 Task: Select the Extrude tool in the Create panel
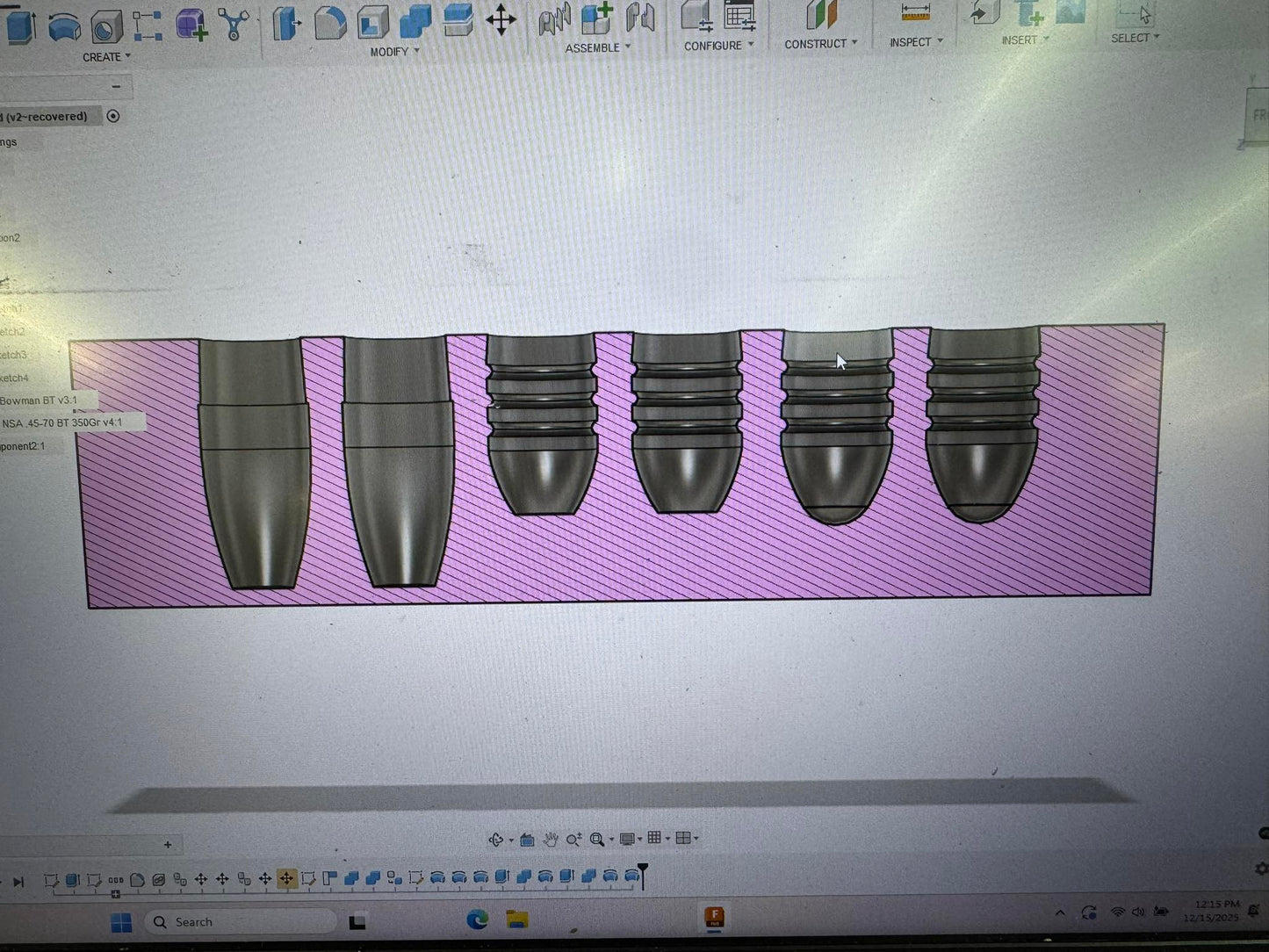pos(19,27)
